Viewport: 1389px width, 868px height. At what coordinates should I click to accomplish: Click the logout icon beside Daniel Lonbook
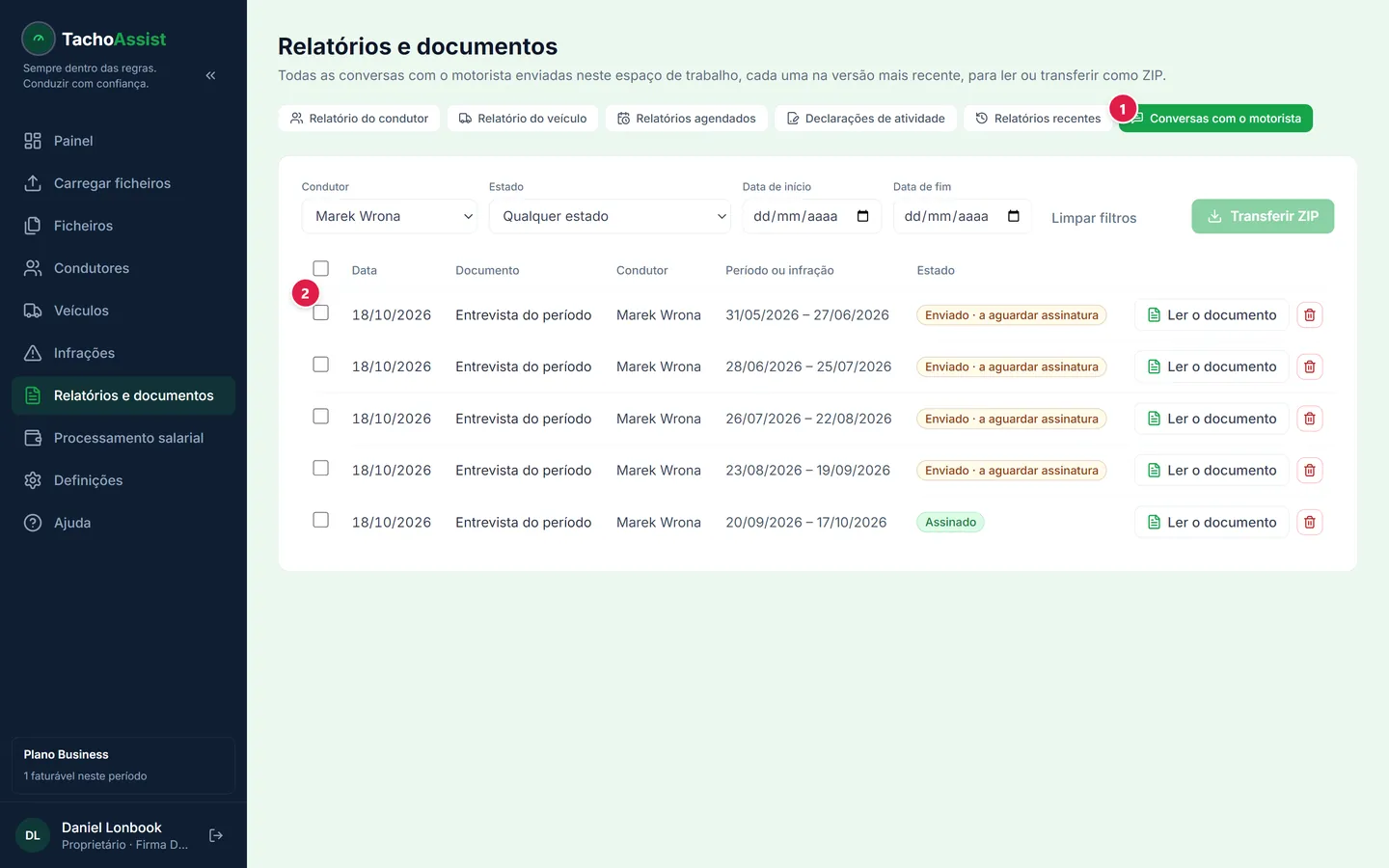click(216, 835)
